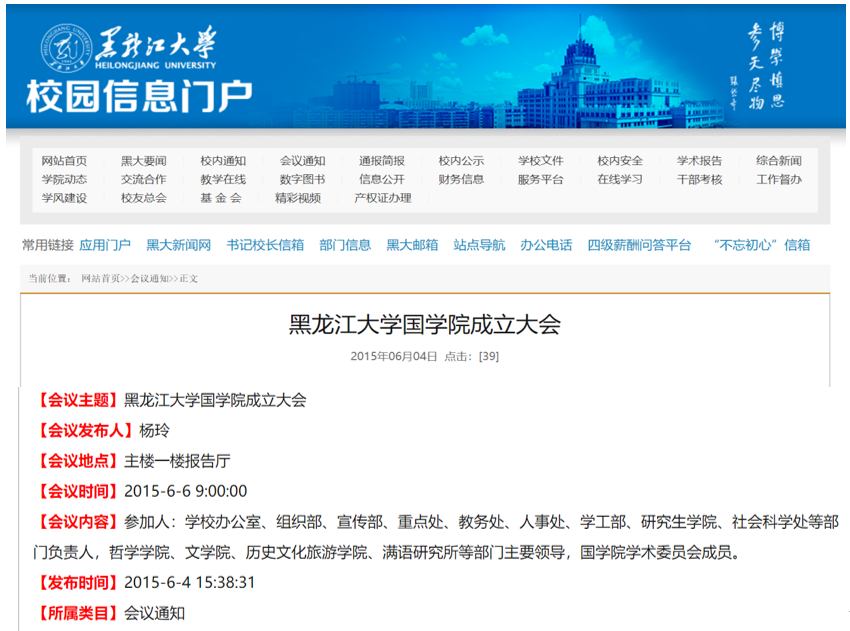Open 数字图书 menu item
The image size is (850, 631).
(302, 179)
